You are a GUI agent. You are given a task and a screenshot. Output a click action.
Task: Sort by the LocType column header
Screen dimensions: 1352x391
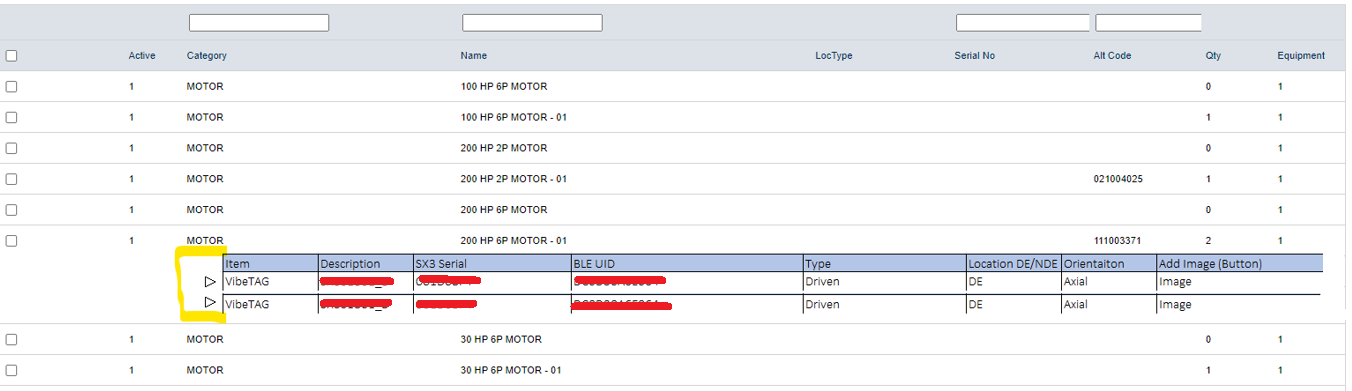(834, 56)
